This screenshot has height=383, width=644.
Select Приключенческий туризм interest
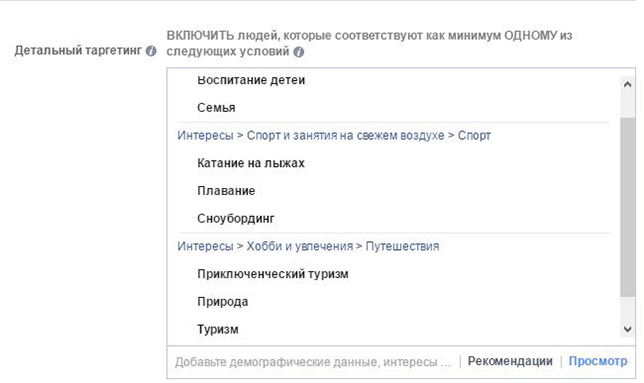click(x=273, y=274)
